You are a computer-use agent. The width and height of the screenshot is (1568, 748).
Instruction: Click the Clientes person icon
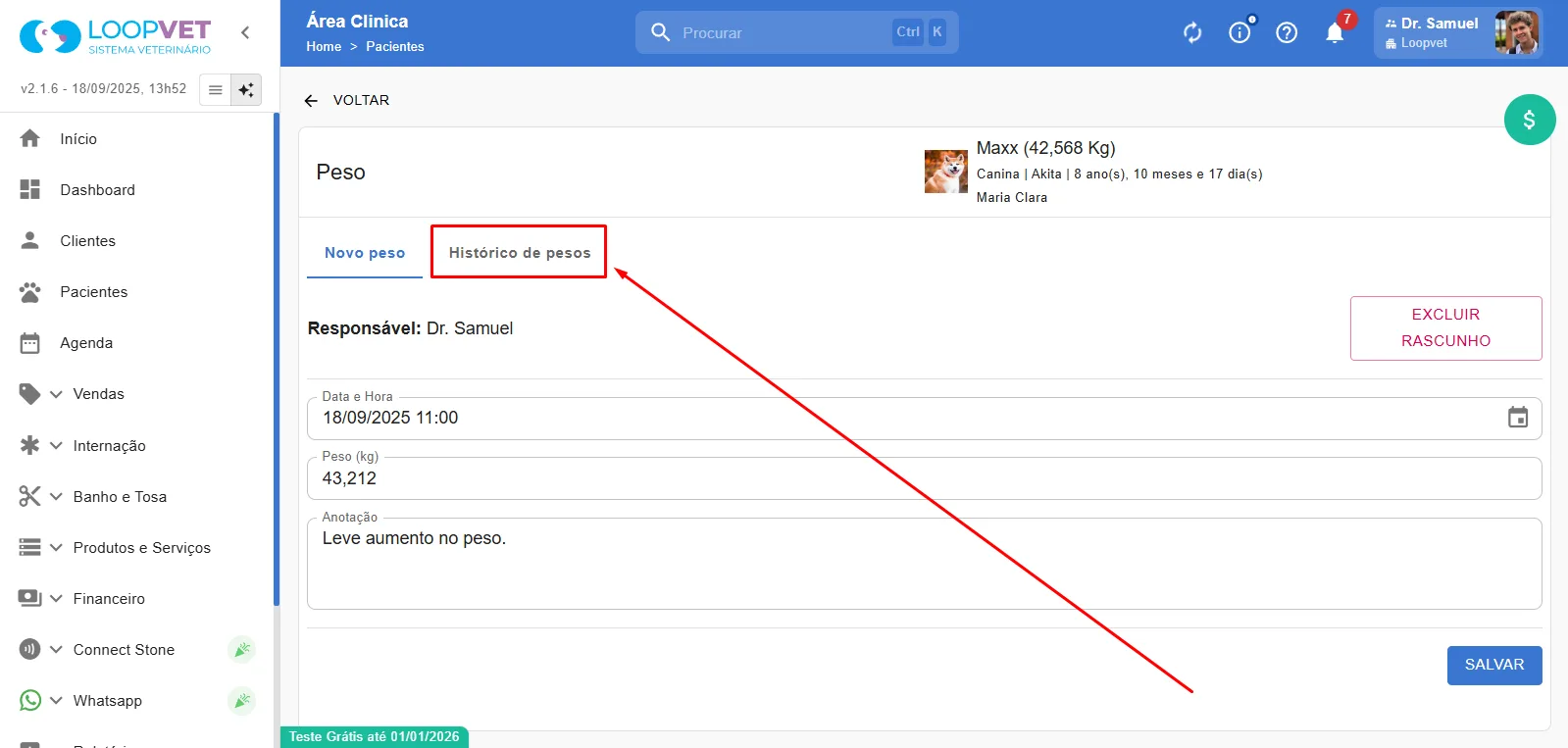[x=30, y=240]
